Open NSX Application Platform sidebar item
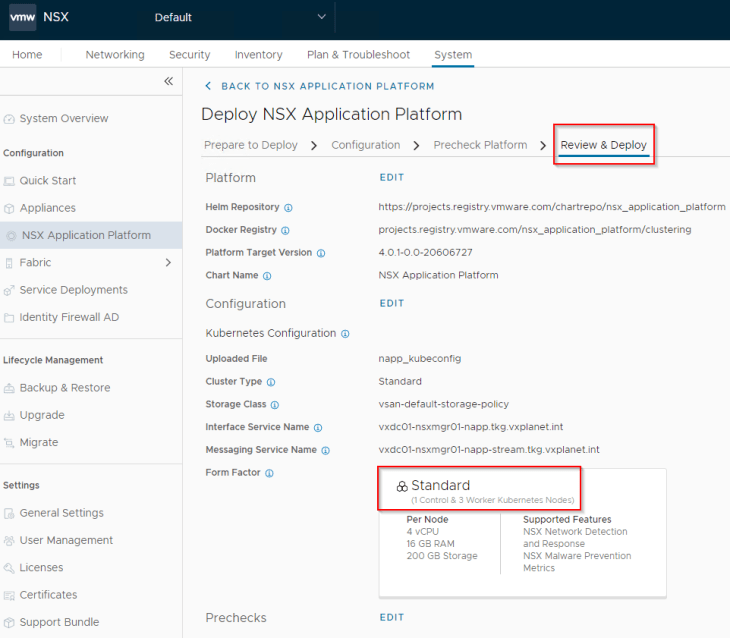Viewport: 730px width, 638px height. point(91,235)
